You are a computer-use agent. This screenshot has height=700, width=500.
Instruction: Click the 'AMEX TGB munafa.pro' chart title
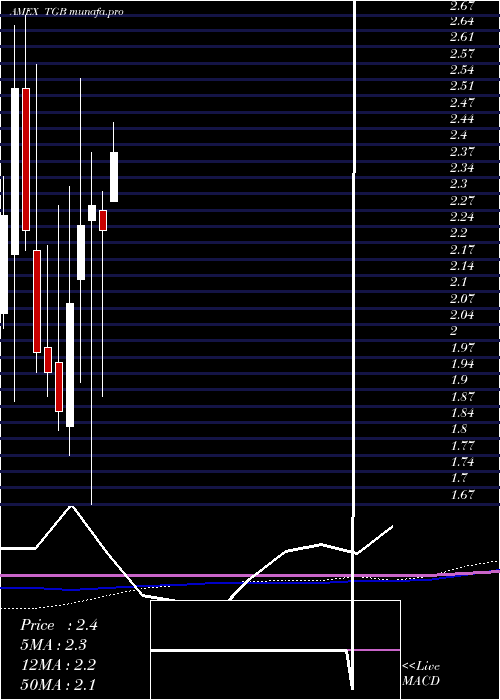(66, 12)
